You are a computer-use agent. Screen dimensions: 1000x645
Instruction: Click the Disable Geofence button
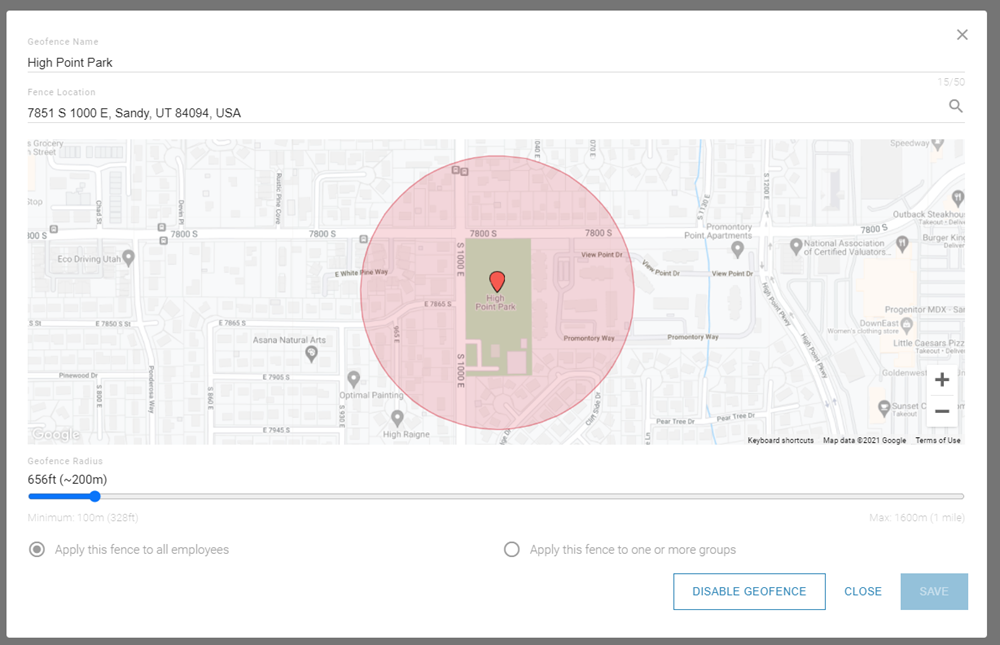[x=749, y=591]
